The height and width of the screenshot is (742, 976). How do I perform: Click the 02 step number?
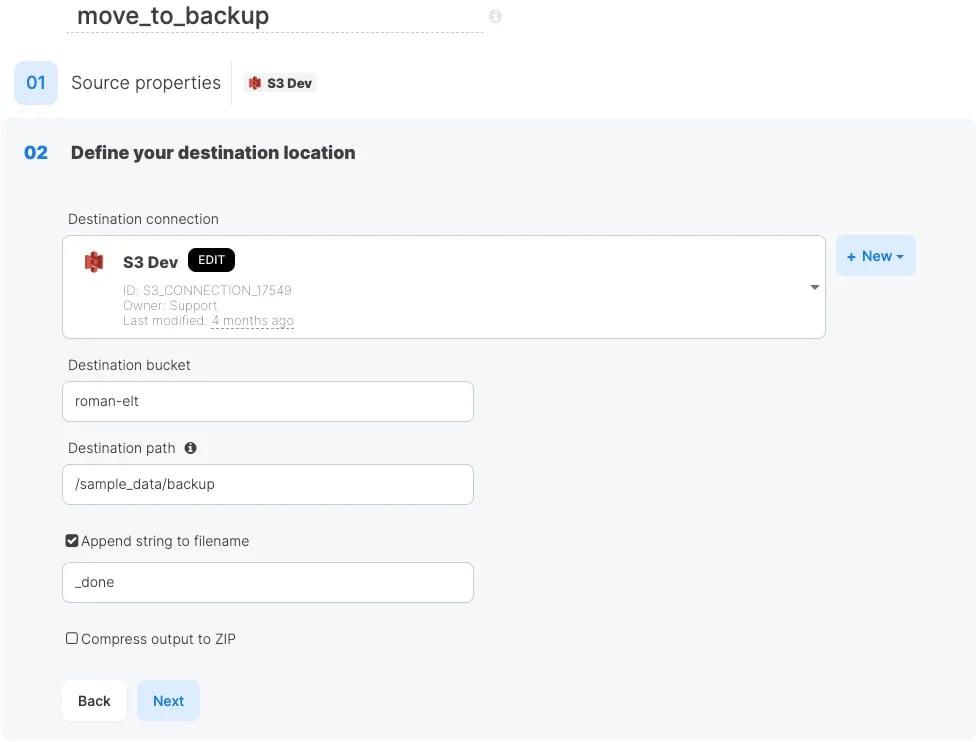(x=36, y=153)
